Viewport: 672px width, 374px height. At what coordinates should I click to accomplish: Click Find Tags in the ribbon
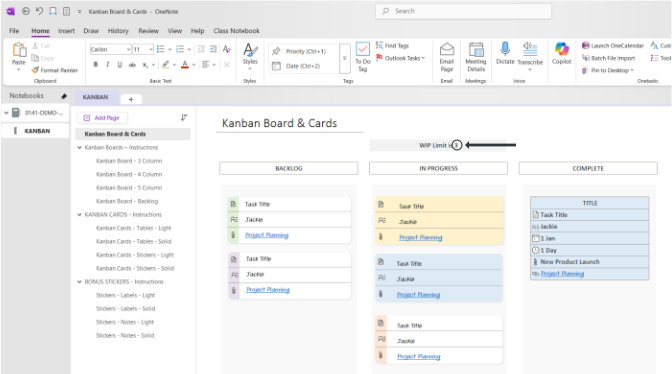(x=393, y=45)
